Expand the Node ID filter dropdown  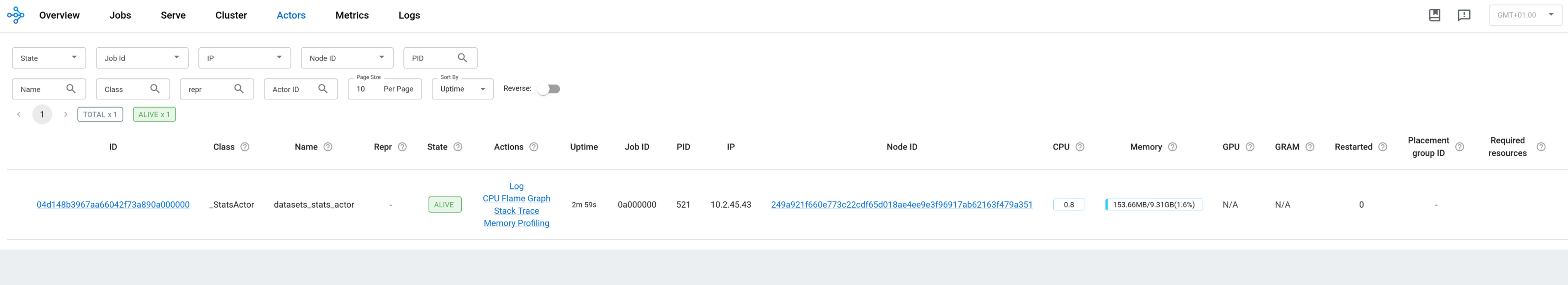click(347, 58)
